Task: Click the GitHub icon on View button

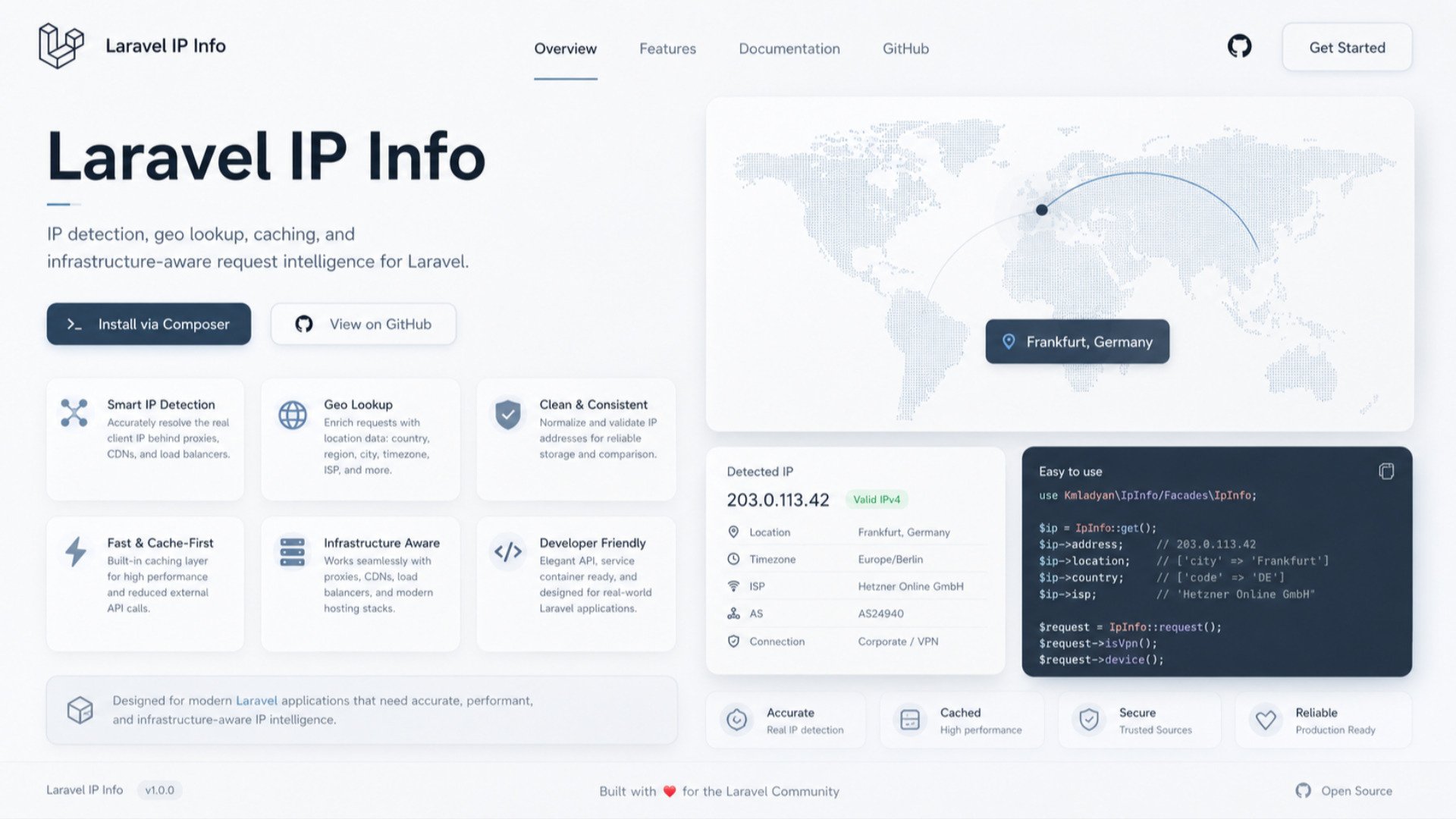Action: point(304,325)
